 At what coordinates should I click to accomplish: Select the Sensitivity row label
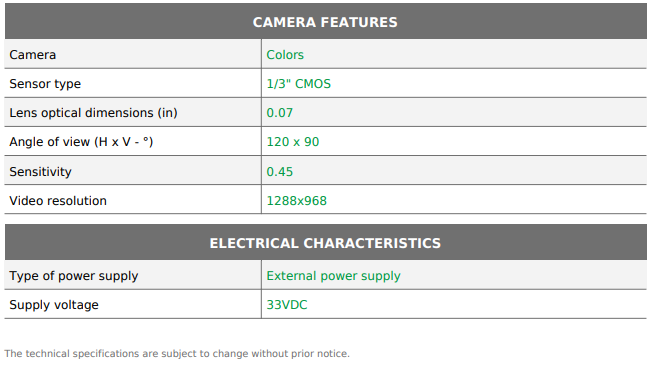[x=40, y=172]
